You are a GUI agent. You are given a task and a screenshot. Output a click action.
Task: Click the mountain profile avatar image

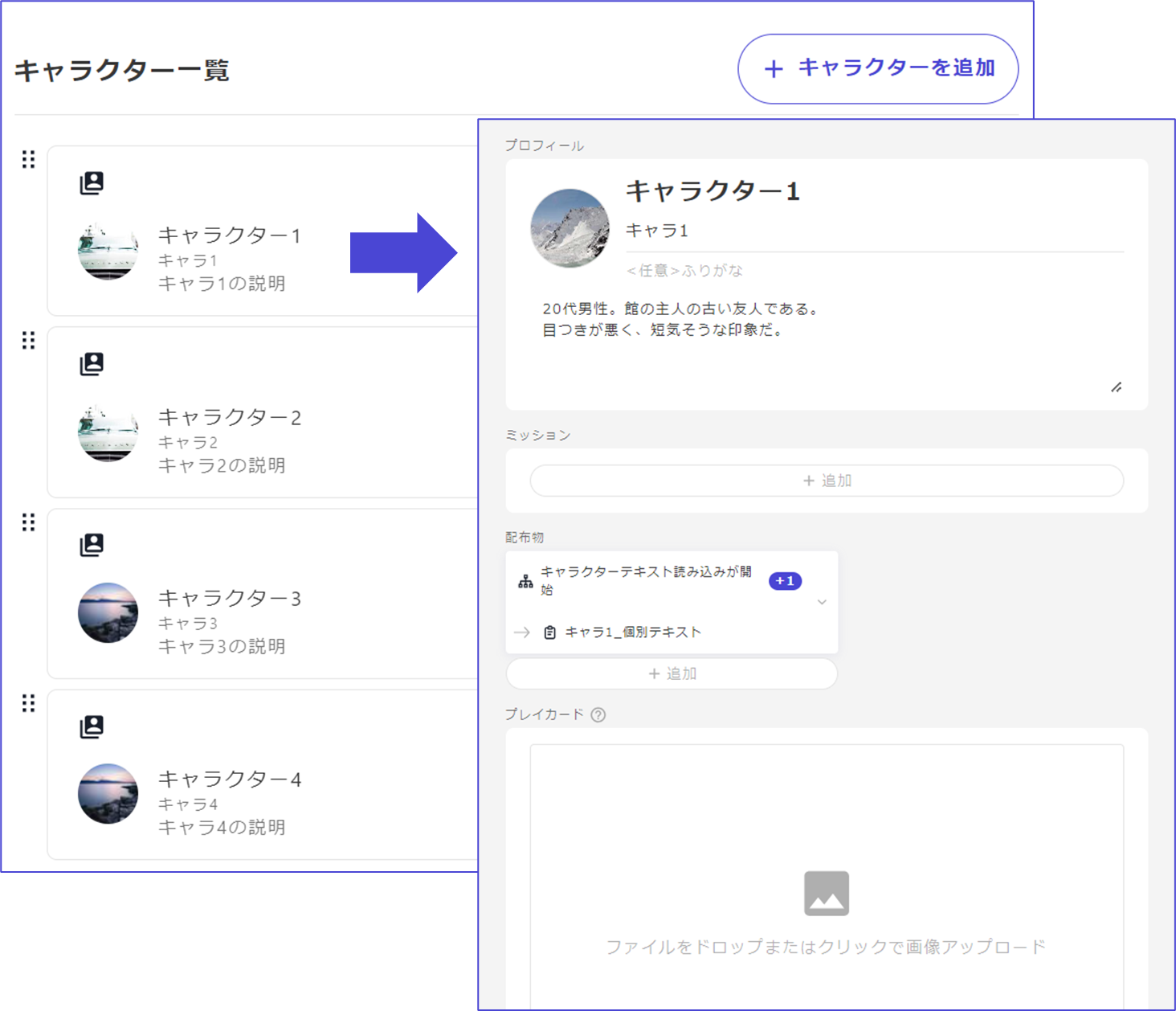click(570, 228)
